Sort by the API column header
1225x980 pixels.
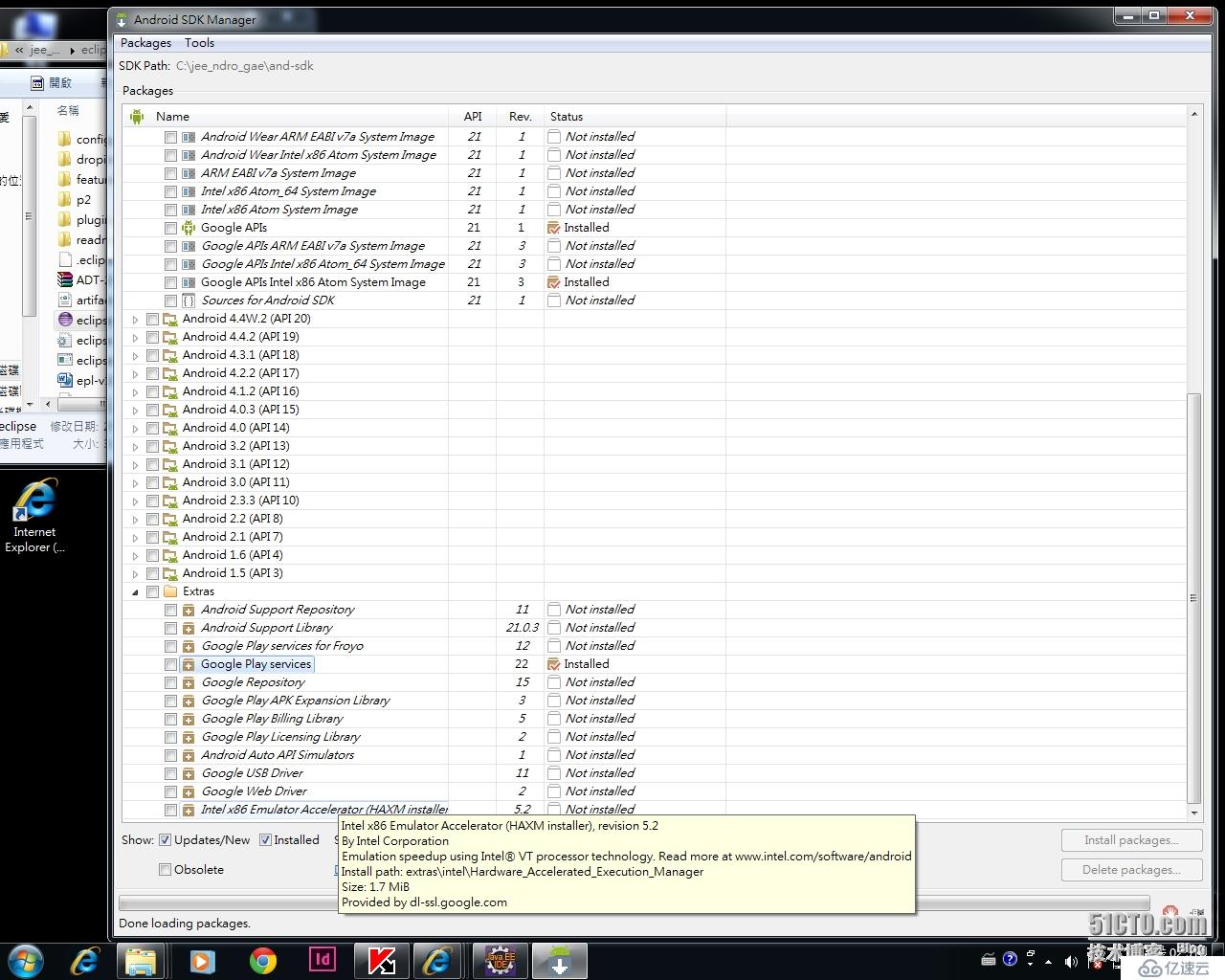[473, 117]
